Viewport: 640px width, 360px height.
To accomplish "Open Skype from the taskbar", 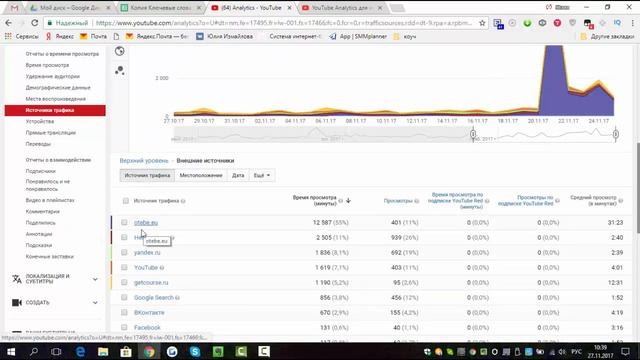I will pyautogui.click(x=195, y=351).
